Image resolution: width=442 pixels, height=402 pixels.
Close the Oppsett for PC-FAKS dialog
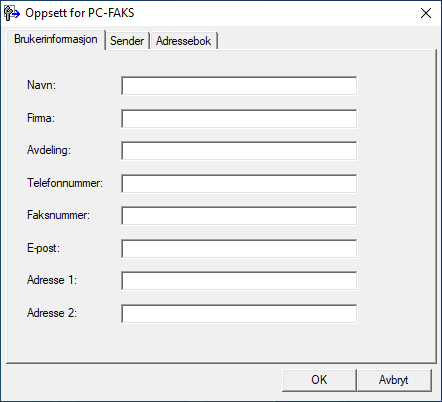tap(426, 13)
